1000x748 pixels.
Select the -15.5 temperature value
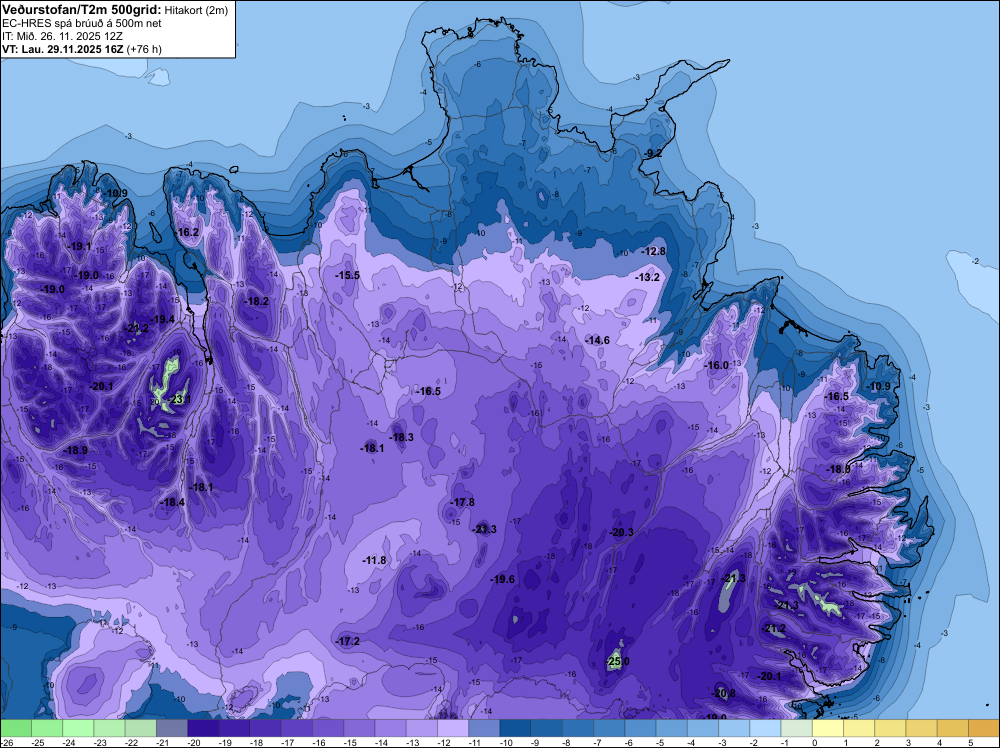point(348,275)
